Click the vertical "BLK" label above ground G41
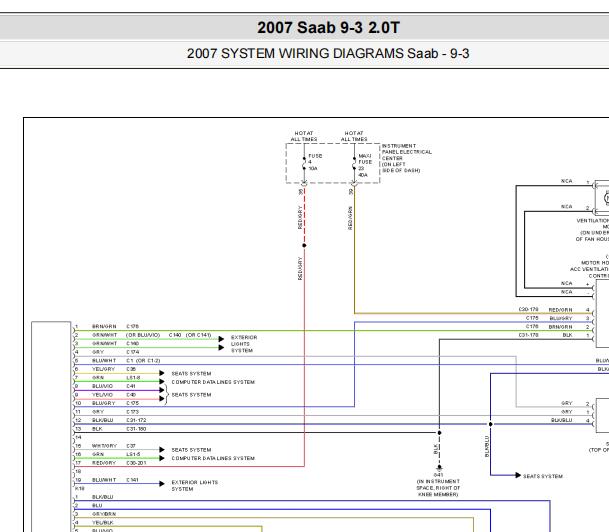Image resolution: width=609 pixels, height=532 pixels. click(435, 449)
